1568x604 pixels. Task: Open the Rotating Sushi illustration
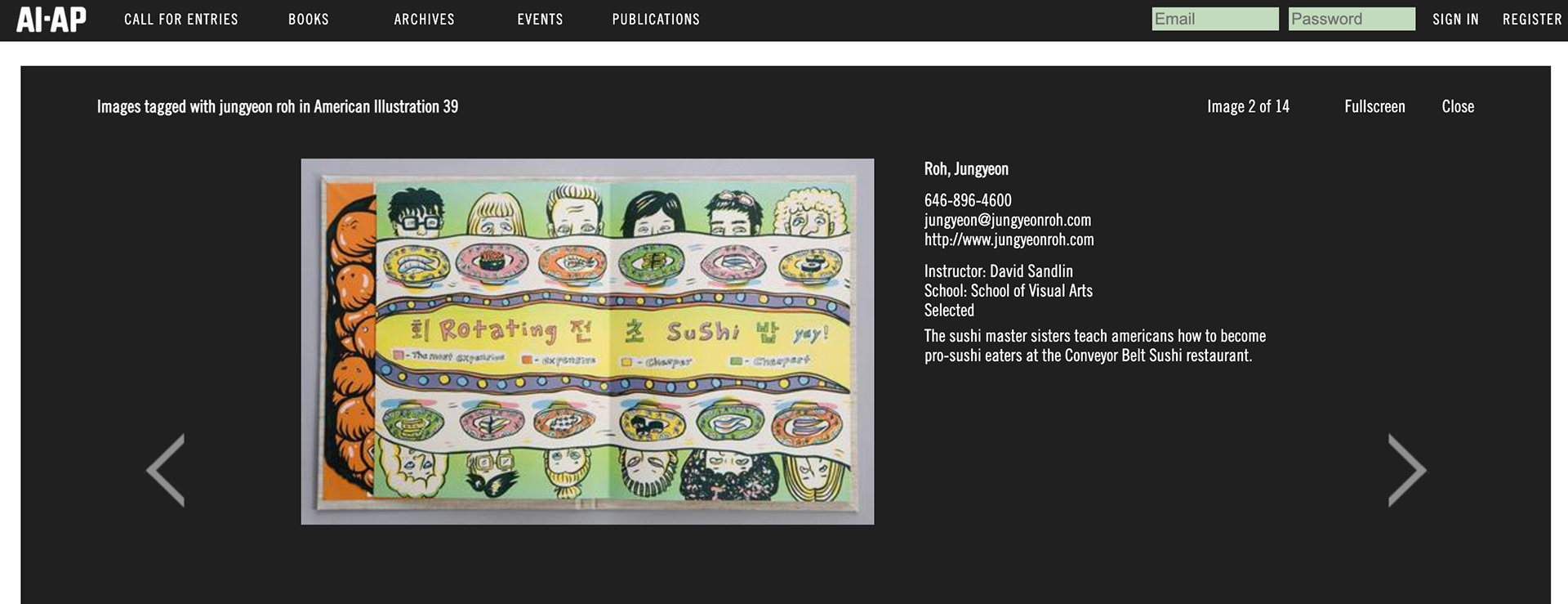click(587, 342)
